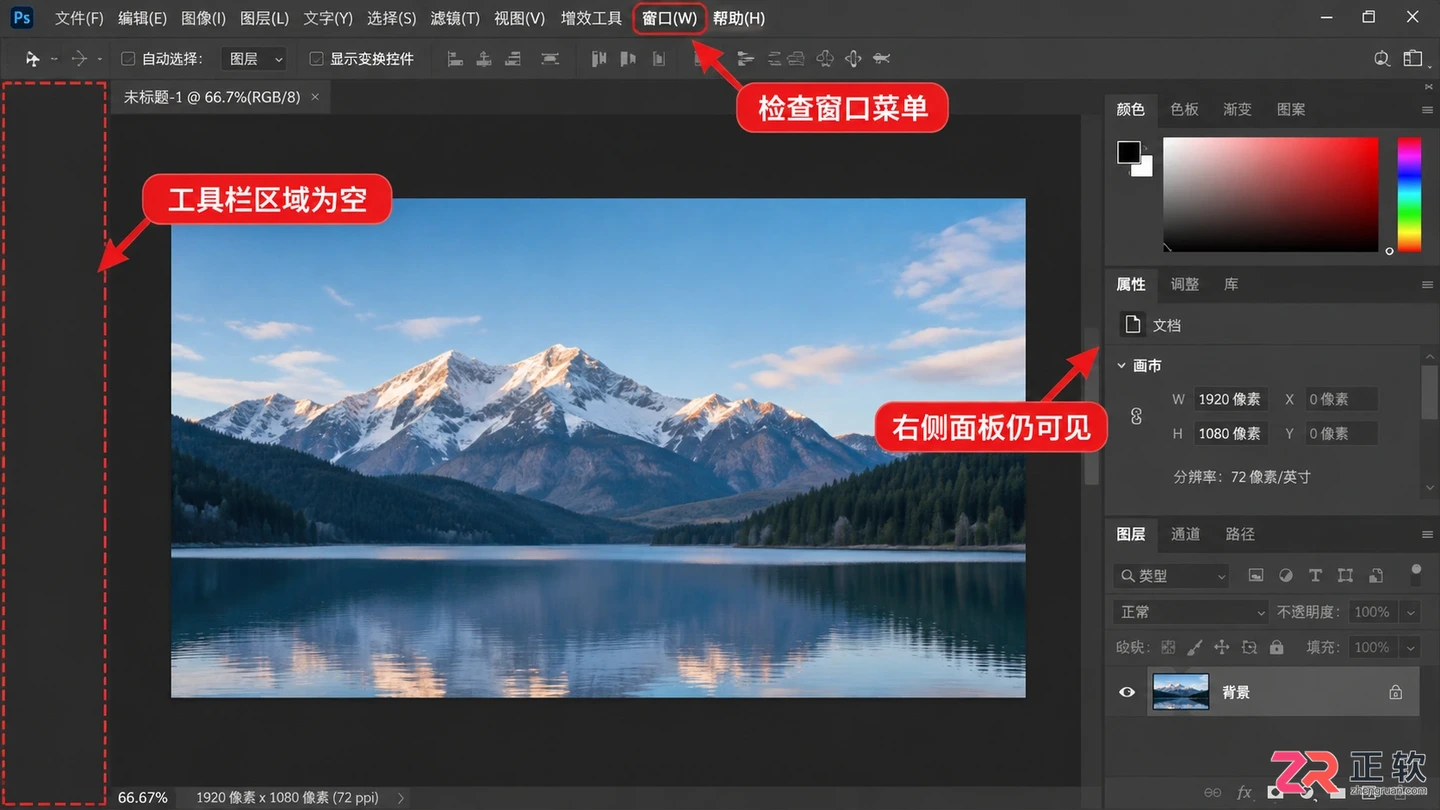Enable the 自动选择 checkbox
The height and width of the screenshot is (810, 1440).
[128, 59]
